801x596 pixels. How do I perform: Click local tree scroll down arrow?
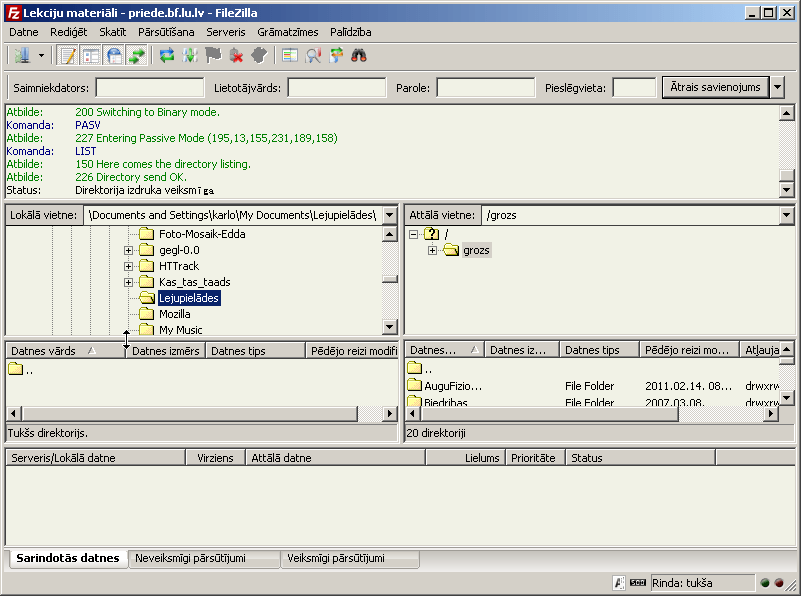click(389, 326)
